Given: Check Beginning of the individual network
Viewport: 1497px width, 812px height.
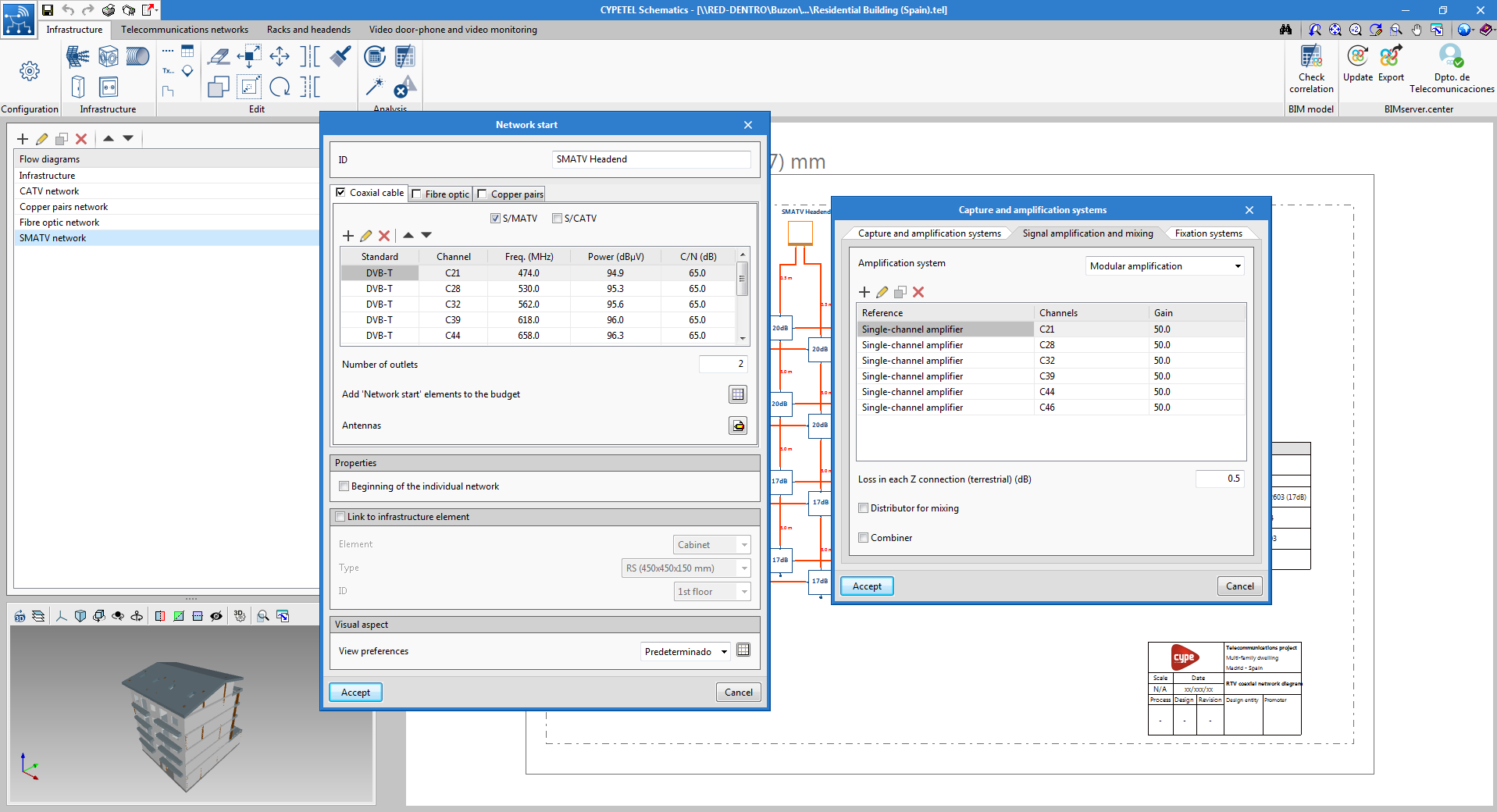Looking at the screenshot, I should [344, 486].
